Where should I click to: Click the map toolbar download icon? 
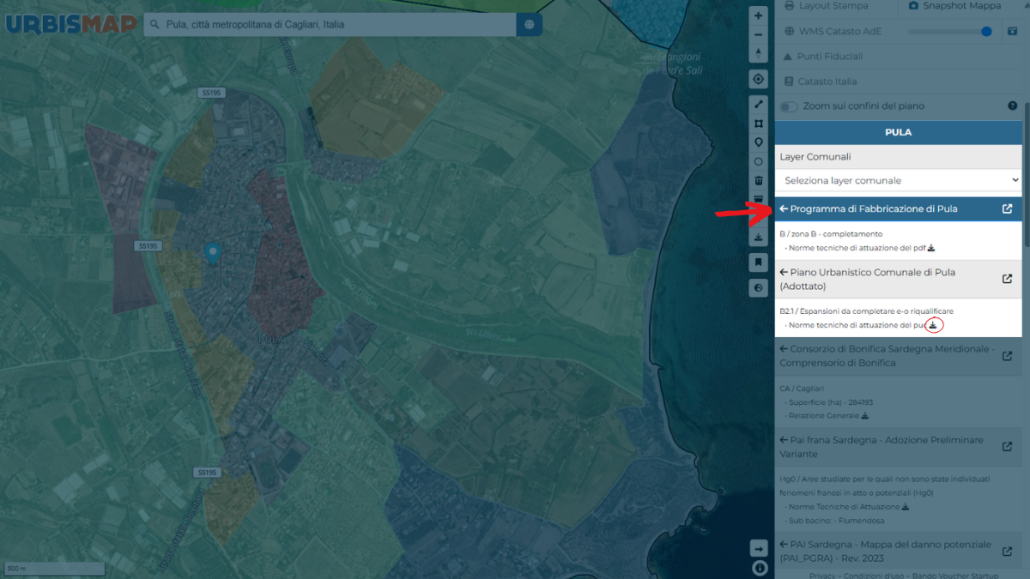[758, 237]
